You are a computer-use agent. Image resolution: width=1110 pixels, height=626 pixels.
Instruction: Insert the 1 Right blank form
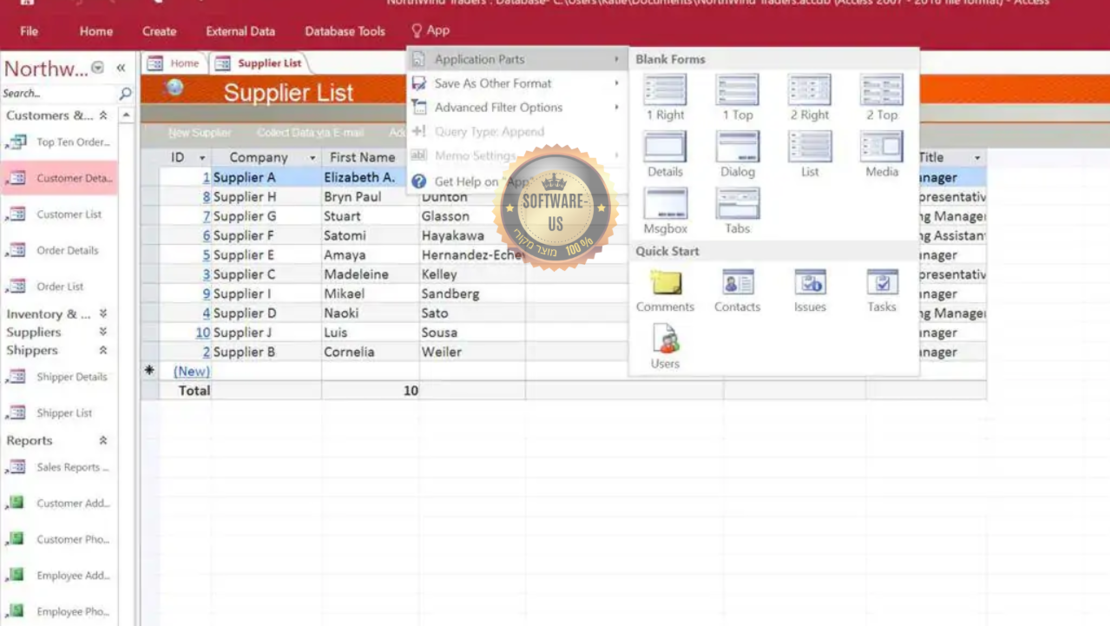click(665, 98)
